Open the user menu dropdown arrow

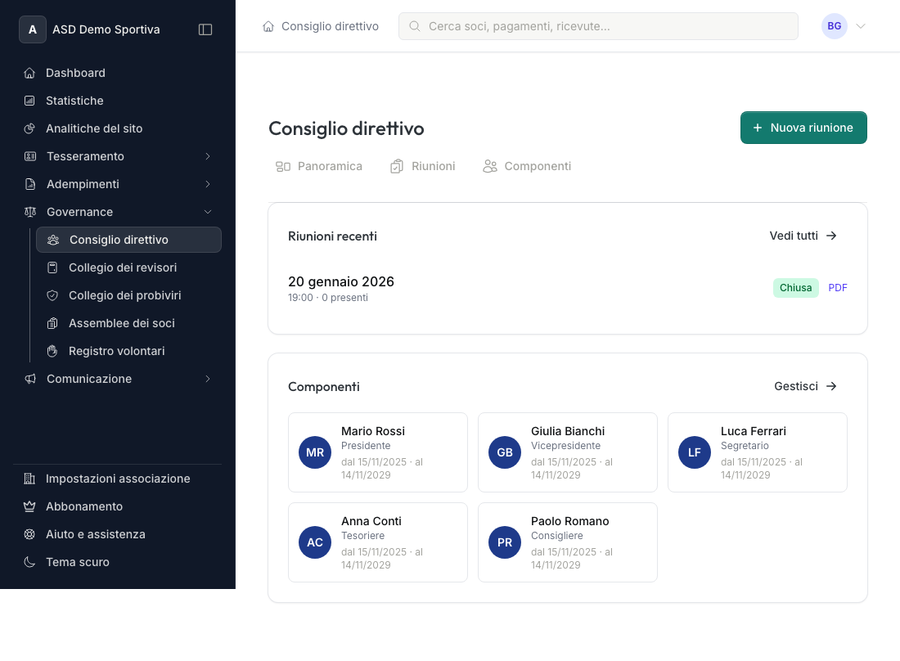(860, 26)
